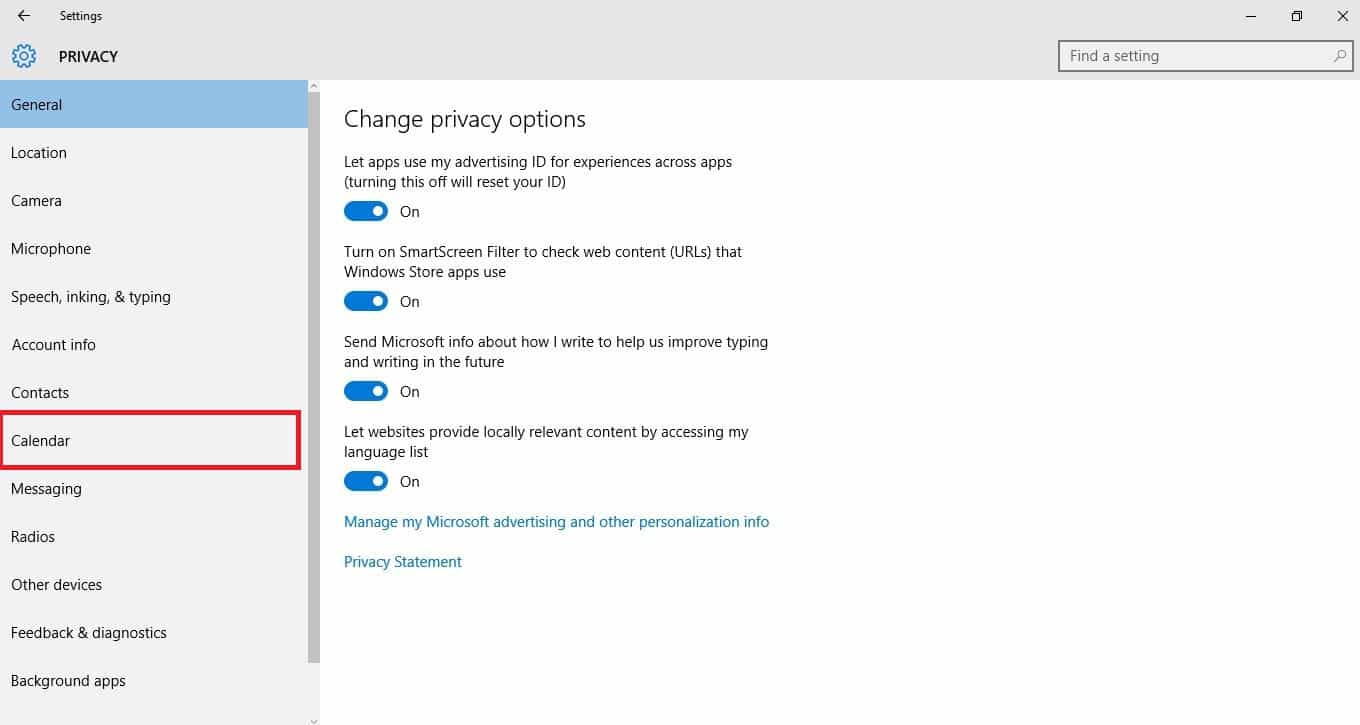Click the Settings gear icon
The width and height of the screenshot is (1360, 725).
click(x=23, y=56)
